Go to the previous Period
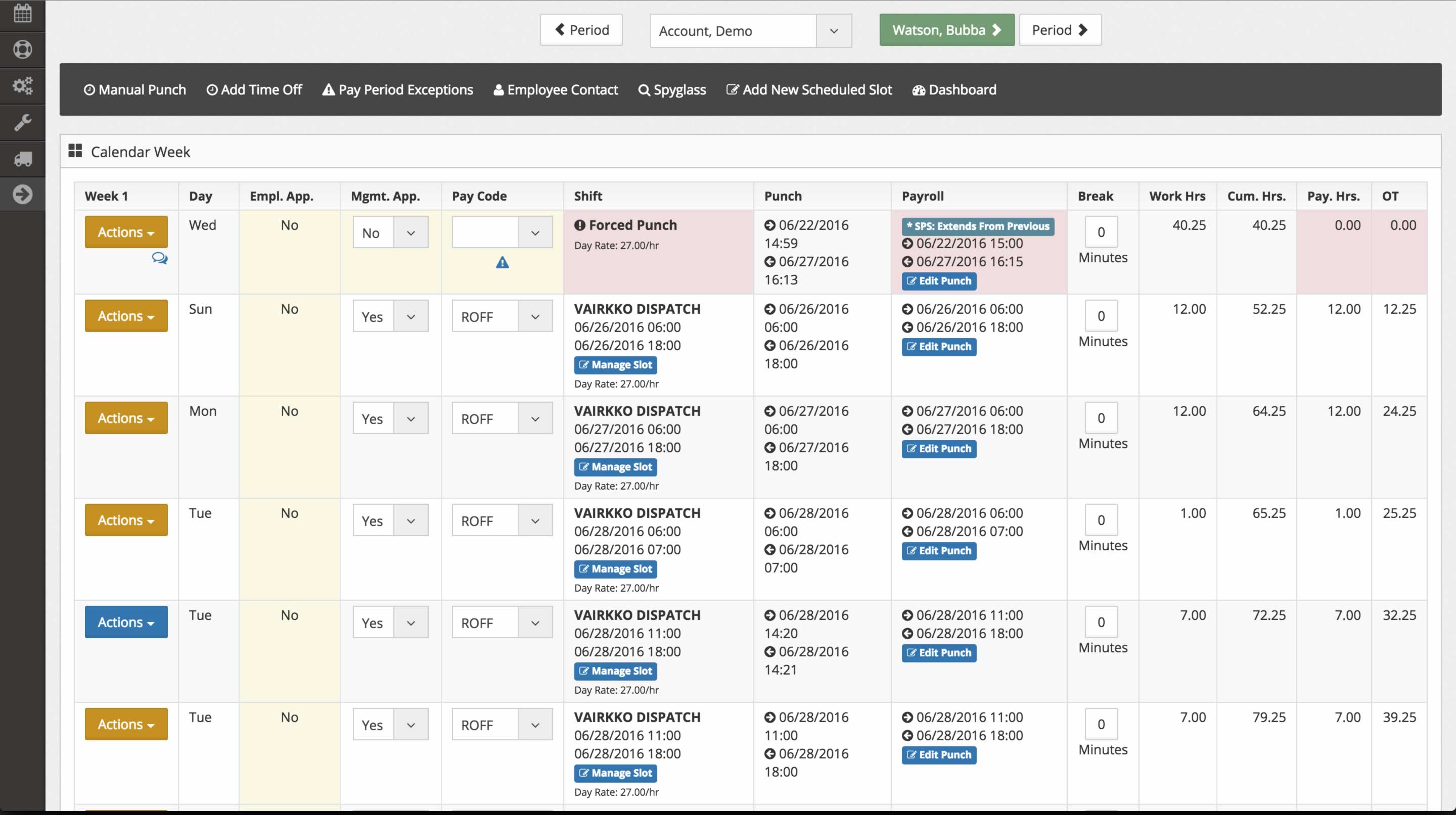 pyautogui.click(x=581, y=30)
